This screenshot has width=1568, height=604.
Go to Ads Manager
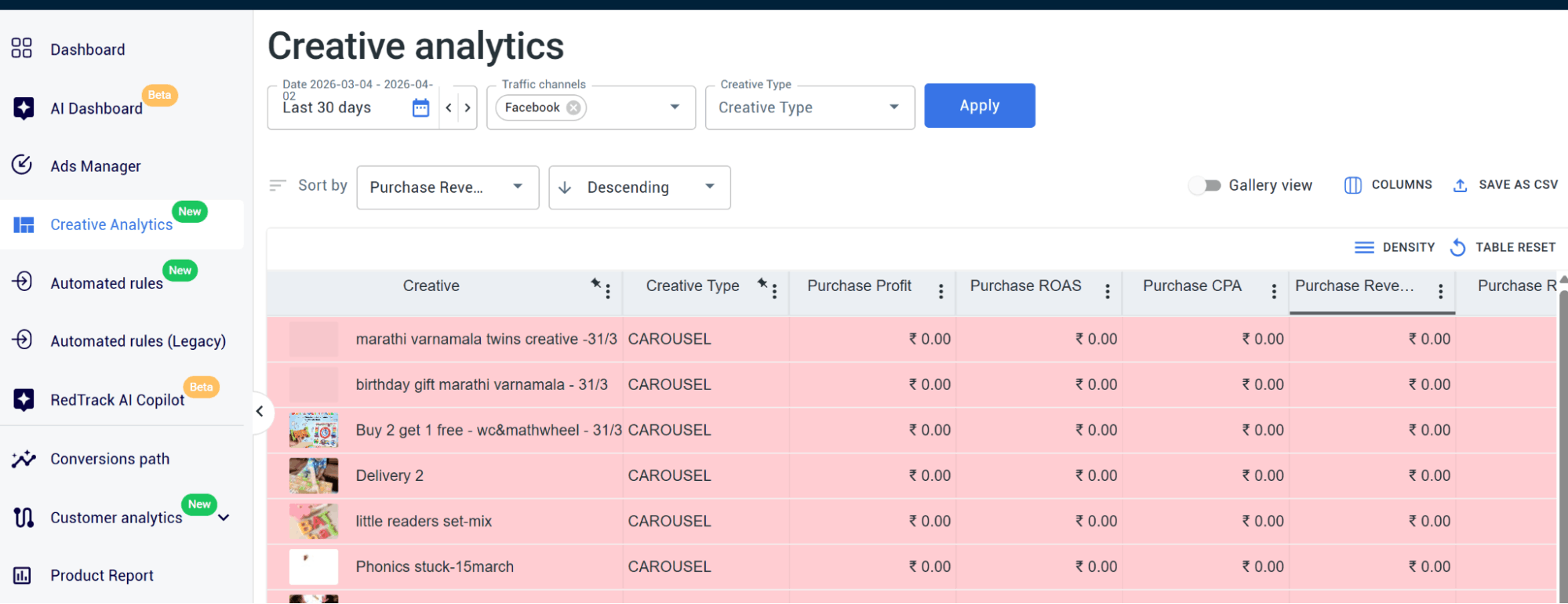pyautogui.click(x=96, y=166)
